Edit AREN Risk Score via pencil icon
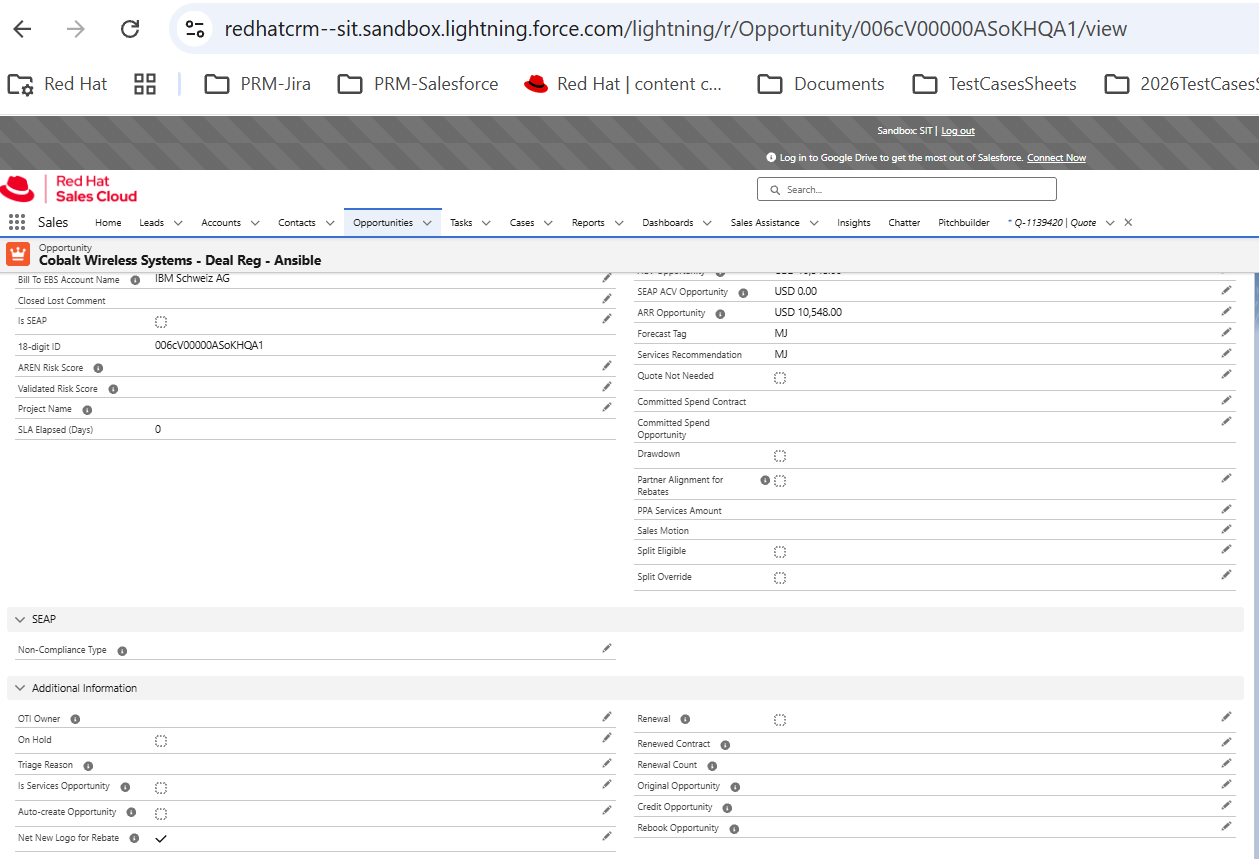The width and height of the screenshot is (1259, 859). point(607,366)
